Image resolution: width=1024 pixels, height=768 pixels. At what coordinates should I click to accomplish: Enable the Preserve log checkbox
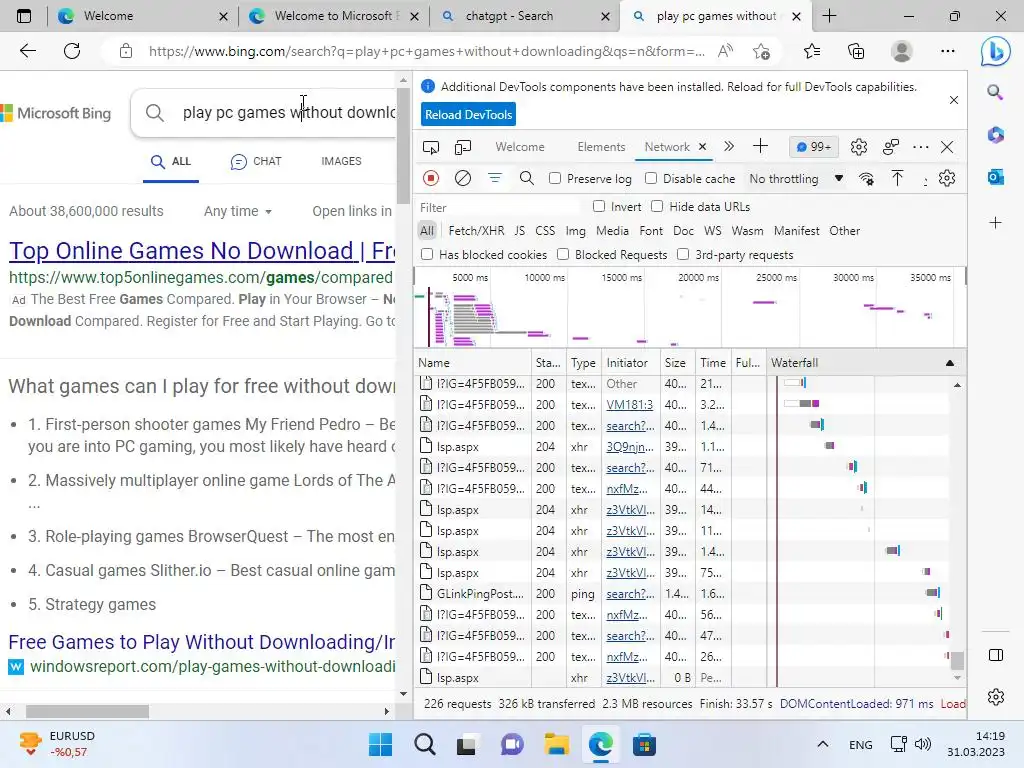(x=555, y=178)
